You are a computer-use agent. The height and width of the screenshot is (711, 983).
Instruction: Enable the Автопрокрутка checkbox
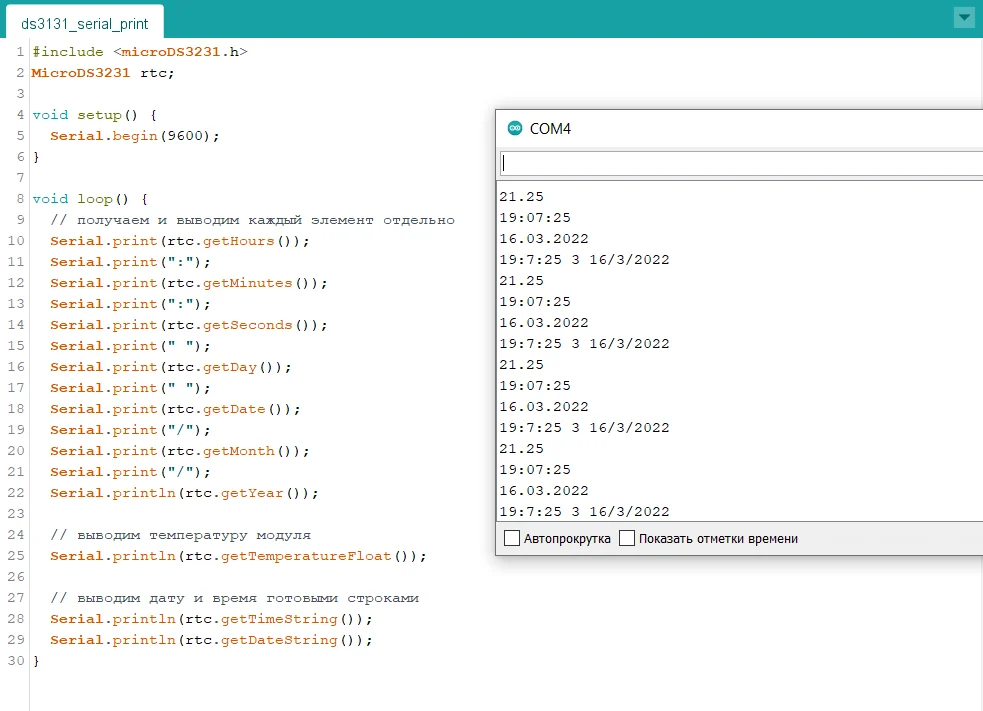tap(512, 539)
